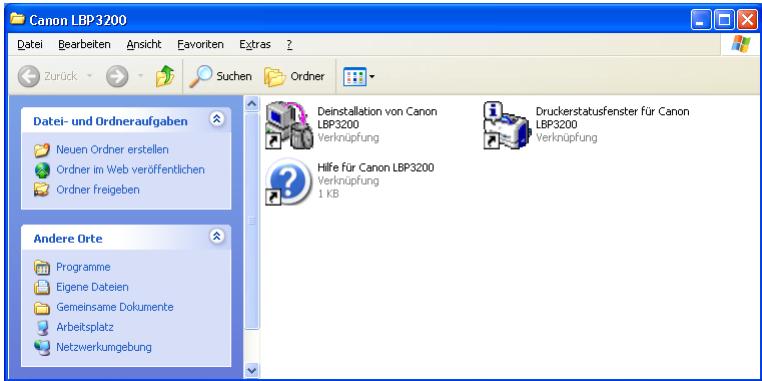This screenshot has height=381, width=762.
Task: Select the Hilfe für Canon LBP3200 label
Action: pos(375,168)
